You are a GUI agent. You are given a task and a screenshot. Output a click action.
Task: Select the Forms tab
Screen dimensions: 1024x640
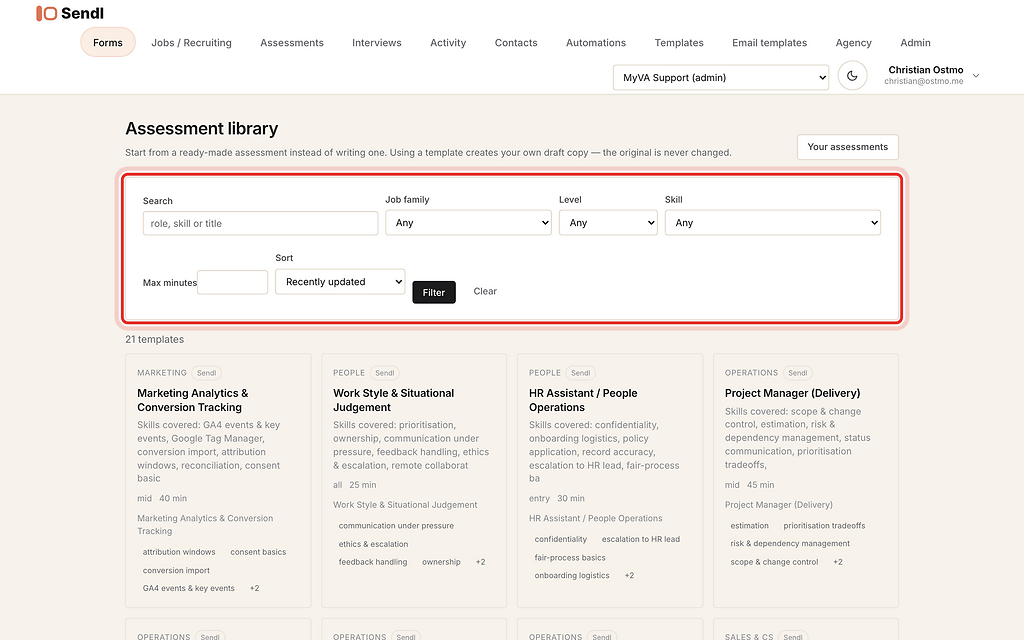[x=108, y=42]
